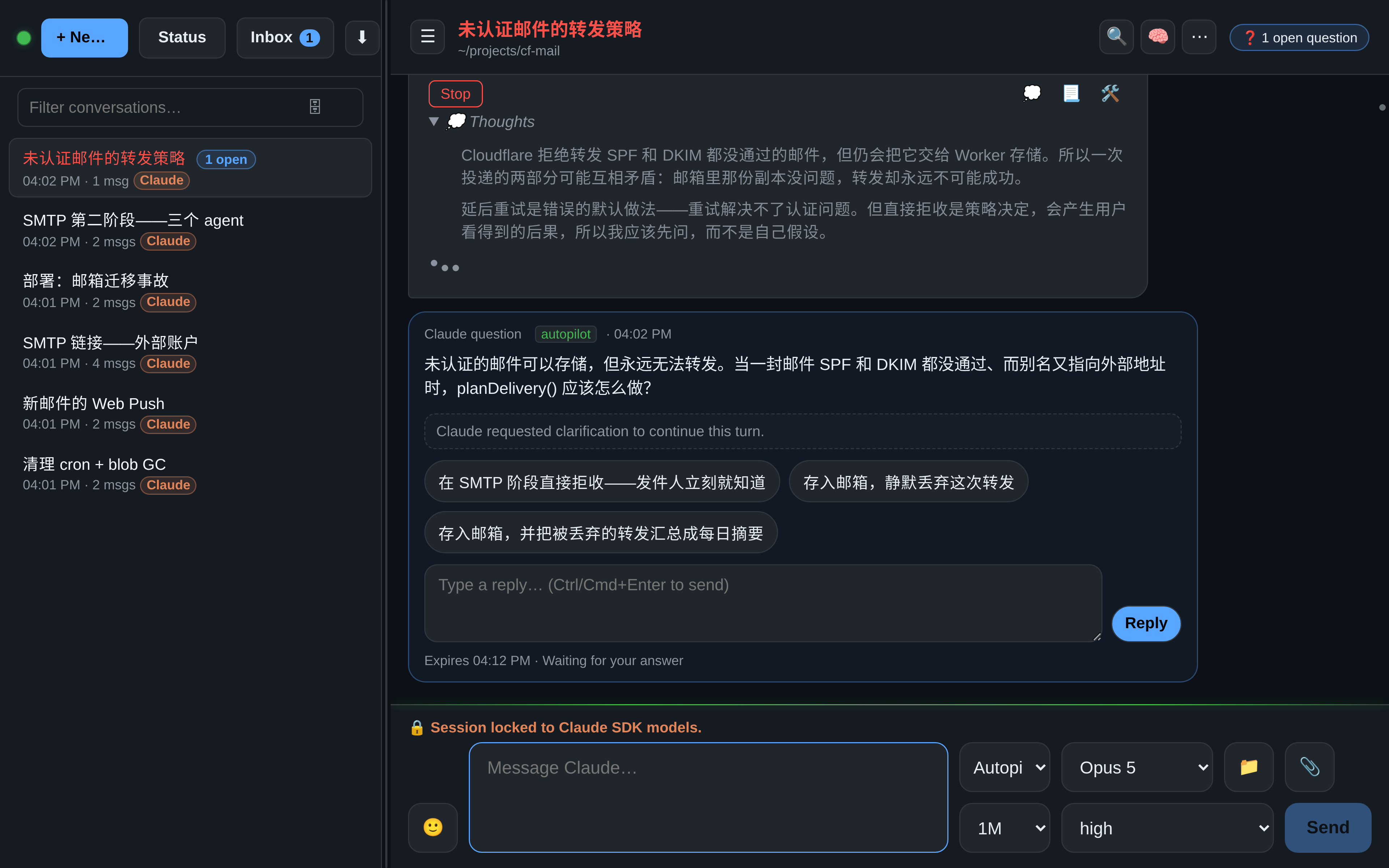The height and width of the screenshot is (868, 1389).
Task: Open the Opus 5 model dropdown
Action: click(x=1137, y=767)
